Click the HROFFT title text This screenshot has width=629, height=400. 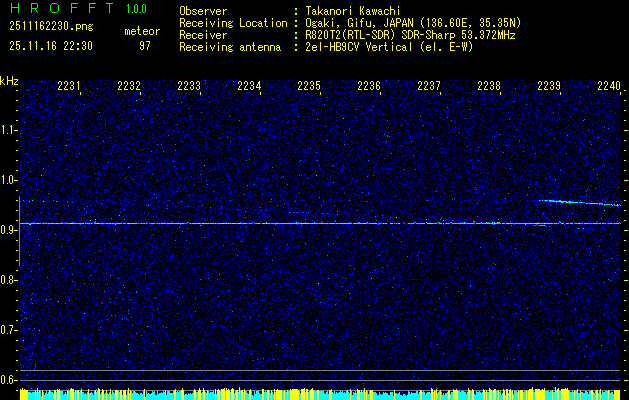pyautogui.click(x=62, y=8)
